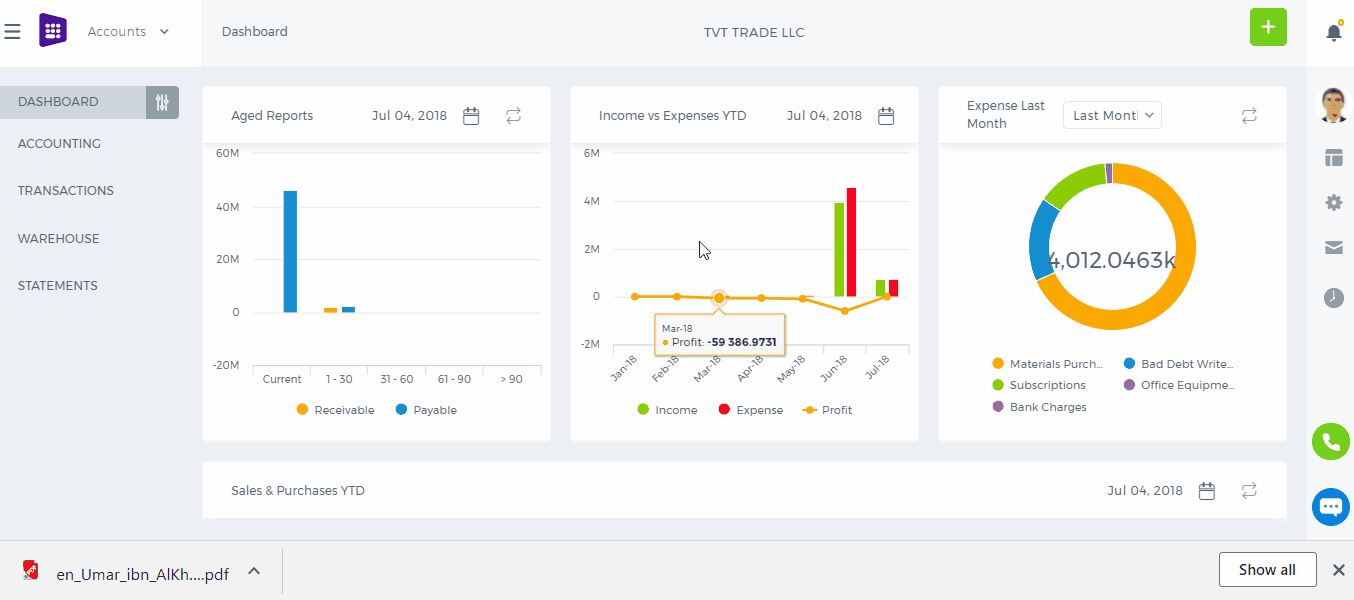Toggle the Income series in legend
Screen dimensions: 1354x600
[x=667, y=410]
